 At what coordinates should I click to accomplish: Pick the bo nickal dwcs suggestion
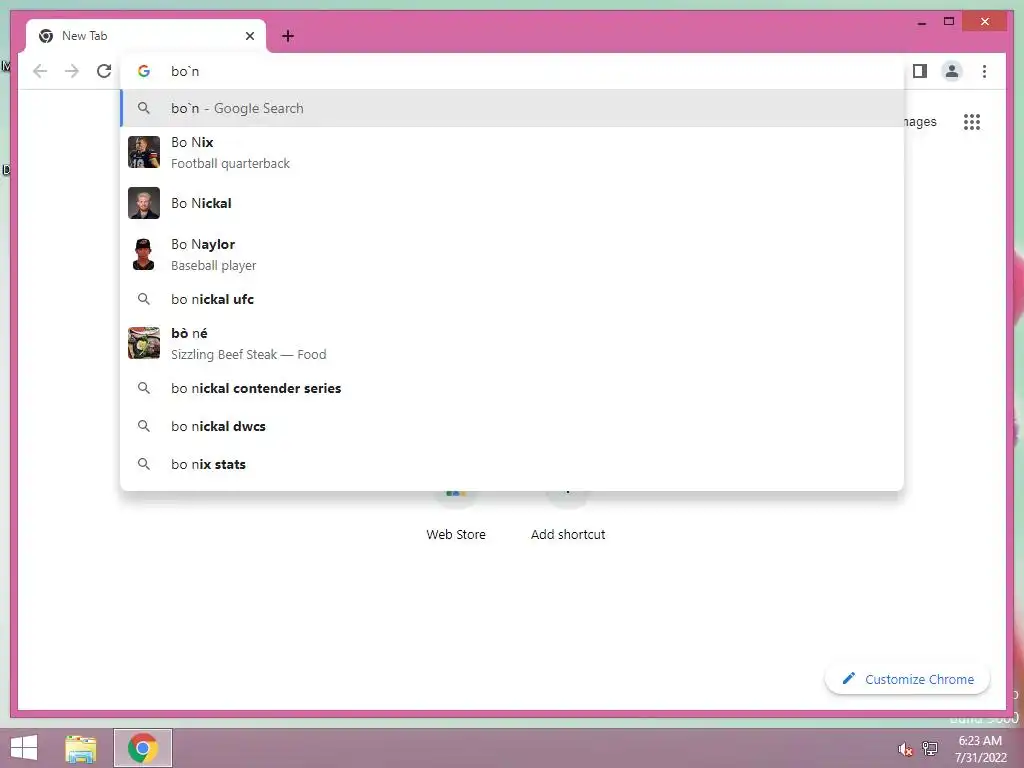(x=512, y=426)
